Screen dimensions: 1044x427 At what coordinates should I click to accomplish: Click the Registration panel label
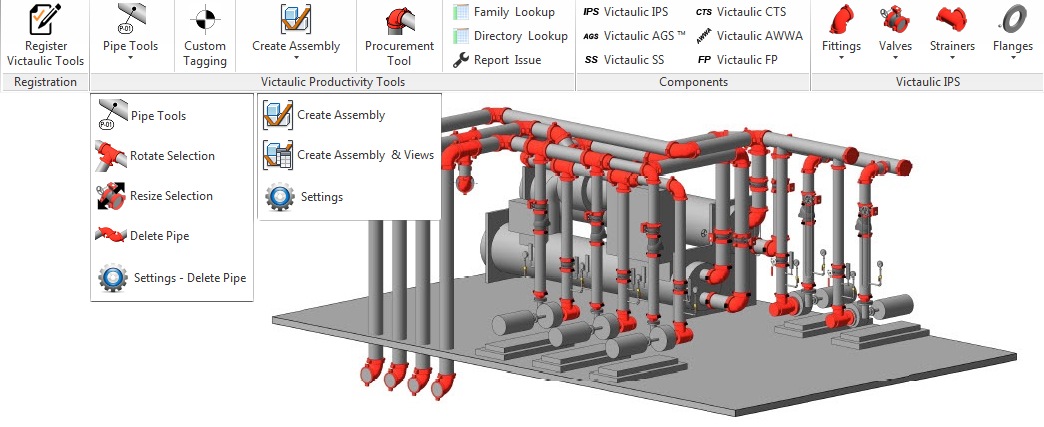tap(45, 82)
